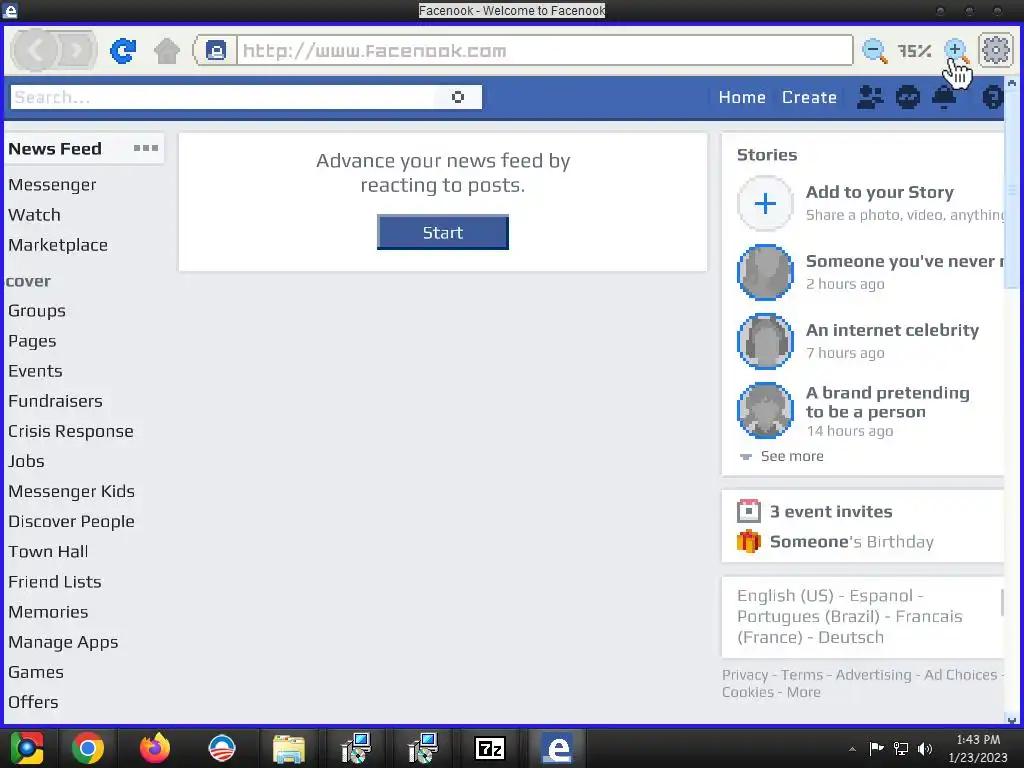Open Friend Lists link

click(x=55, y=581)
